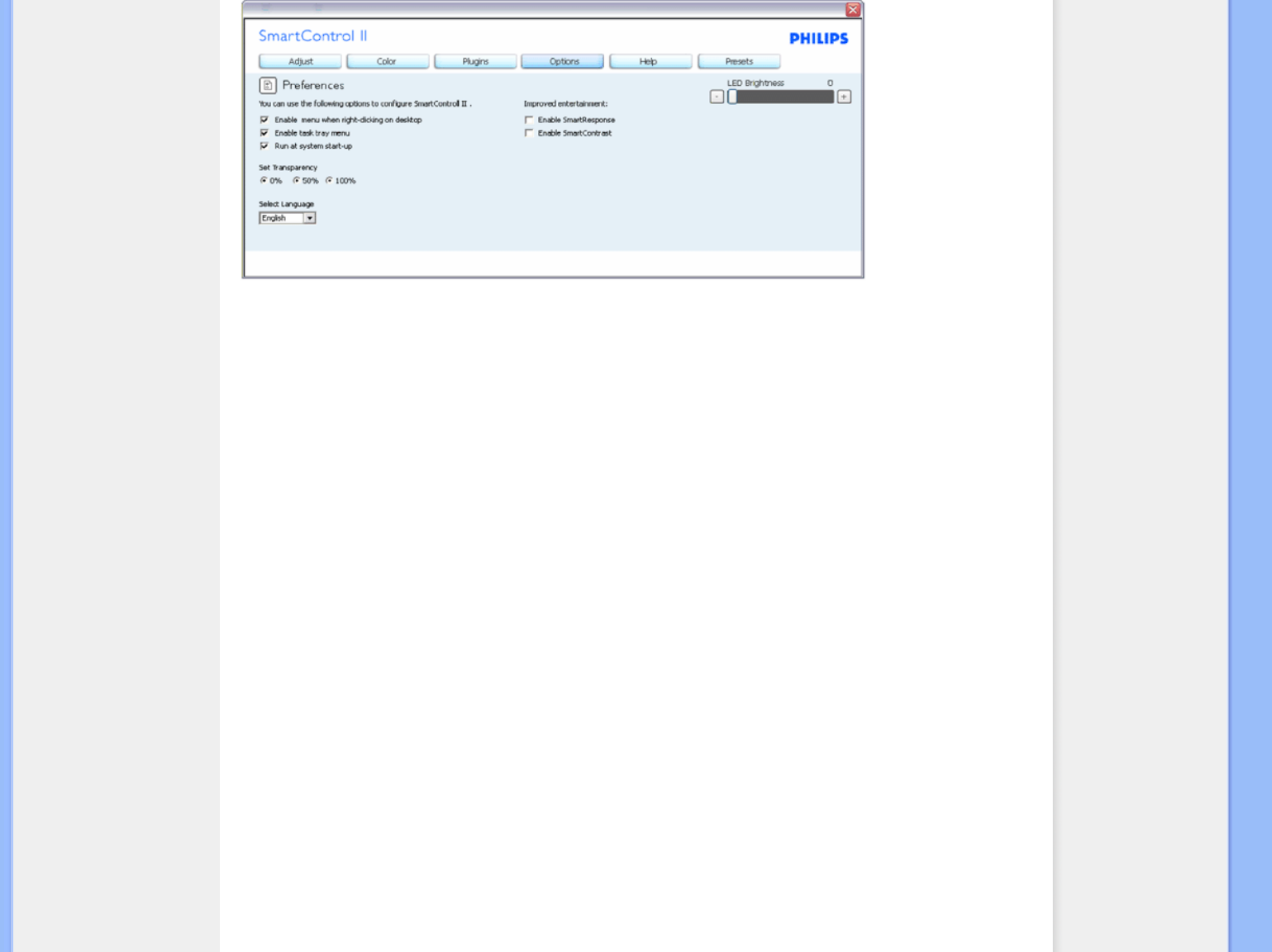Open the Select Language dropdown
This screenshot has height=952, width=1272.
(288, 218)
